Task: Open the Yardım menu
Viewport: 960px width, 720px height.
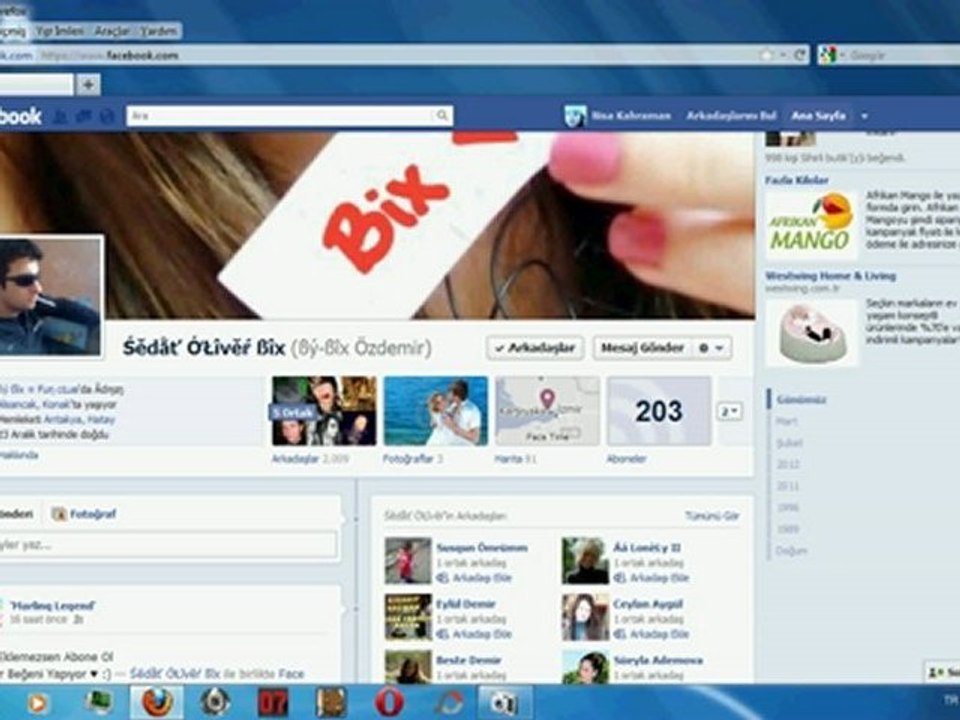Action: [158, 31]
